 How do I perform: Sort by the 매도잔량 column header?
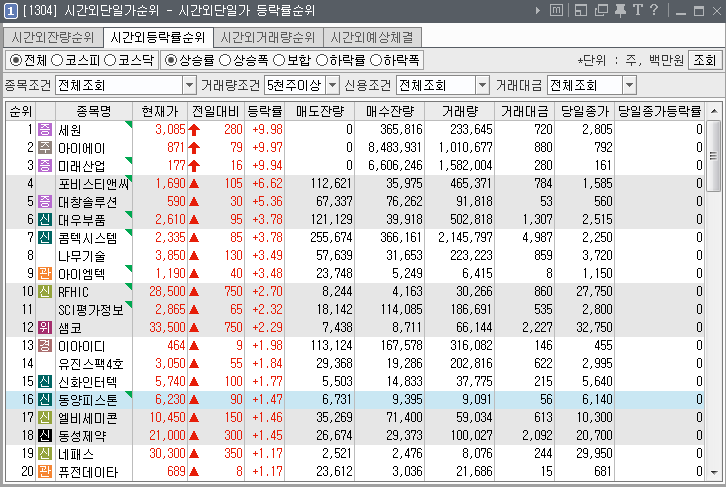pos(320,111)
